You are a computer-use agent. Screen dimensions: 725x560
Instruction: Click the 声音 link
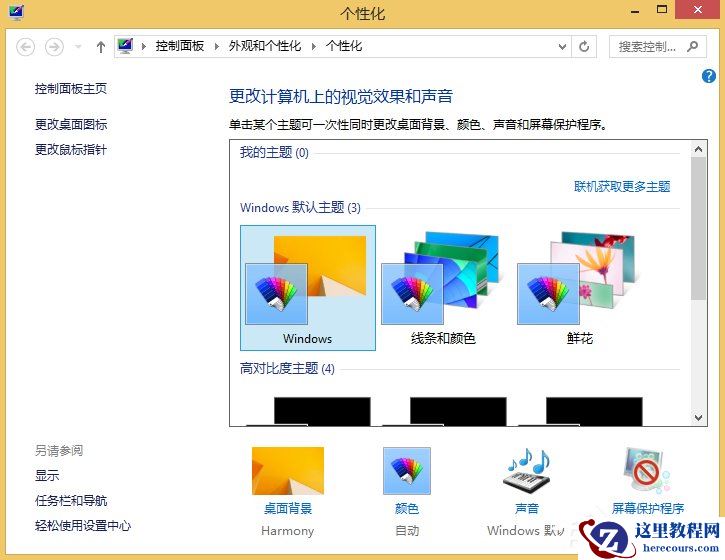[x=527, y=509]
